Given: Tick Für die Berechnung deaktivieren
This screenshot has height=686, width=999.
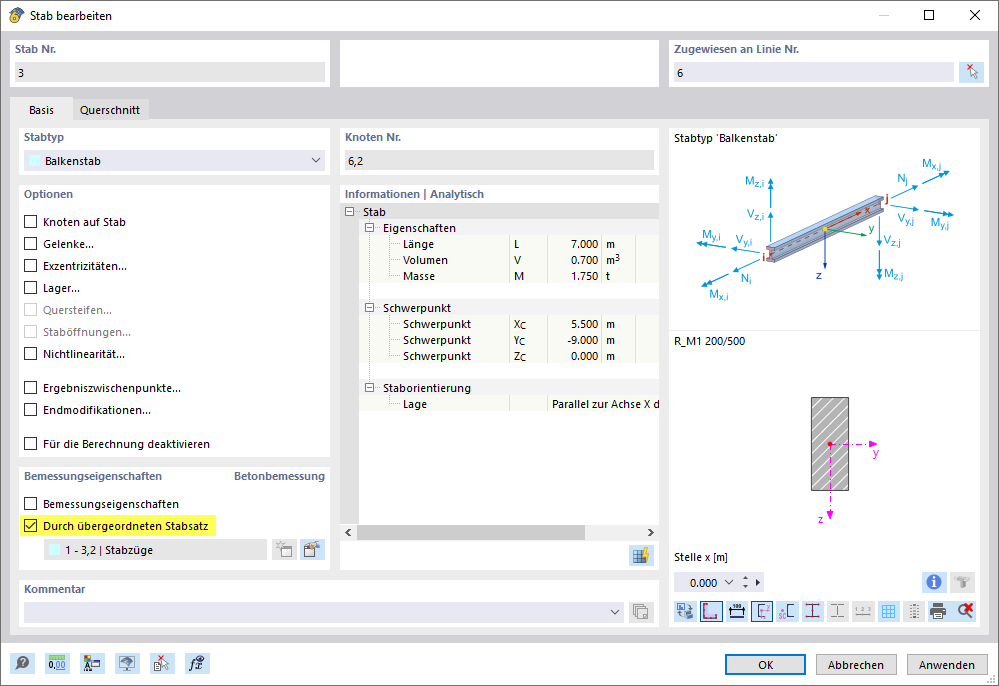Looking at the screenshot, I should tap(31, 444).
